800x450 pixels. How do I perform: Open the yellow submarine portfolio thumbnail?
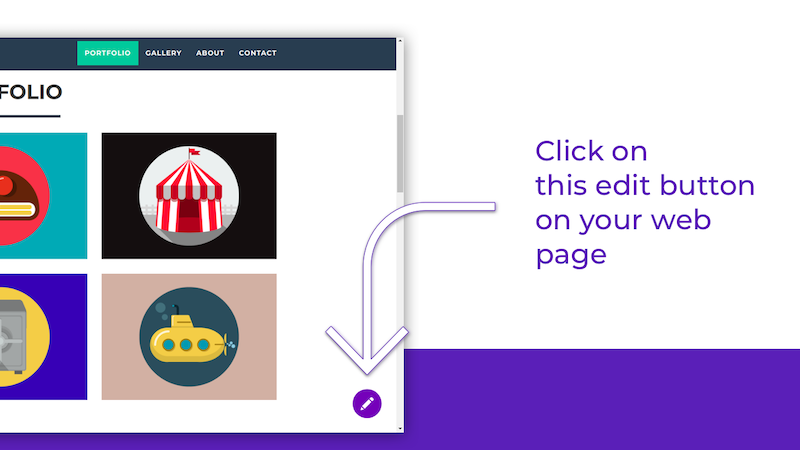[x=189, y=337]
